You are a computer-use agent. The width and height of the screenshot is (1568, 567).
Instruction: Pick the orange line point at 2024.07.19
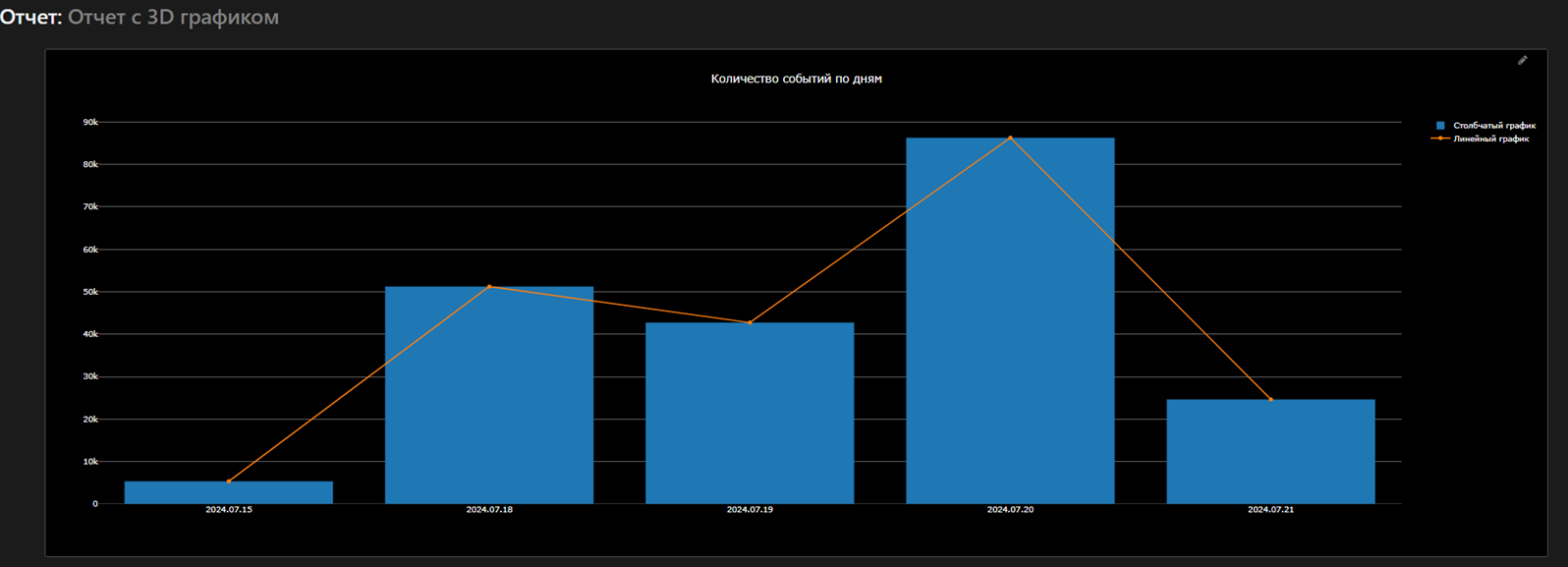point(750,322)
